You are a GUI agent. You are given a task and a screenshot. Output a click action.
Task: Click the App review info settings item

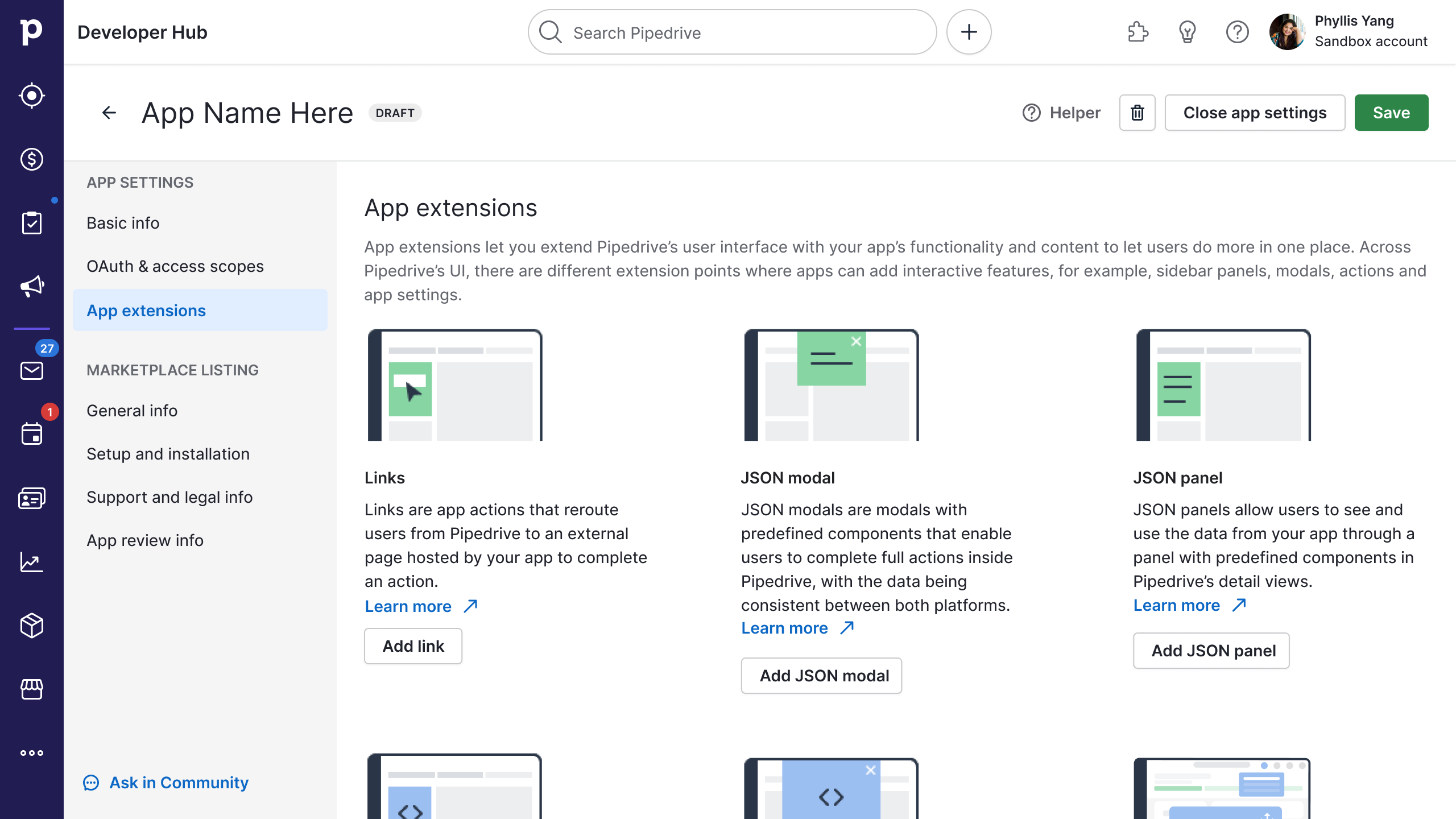[145, 540]
